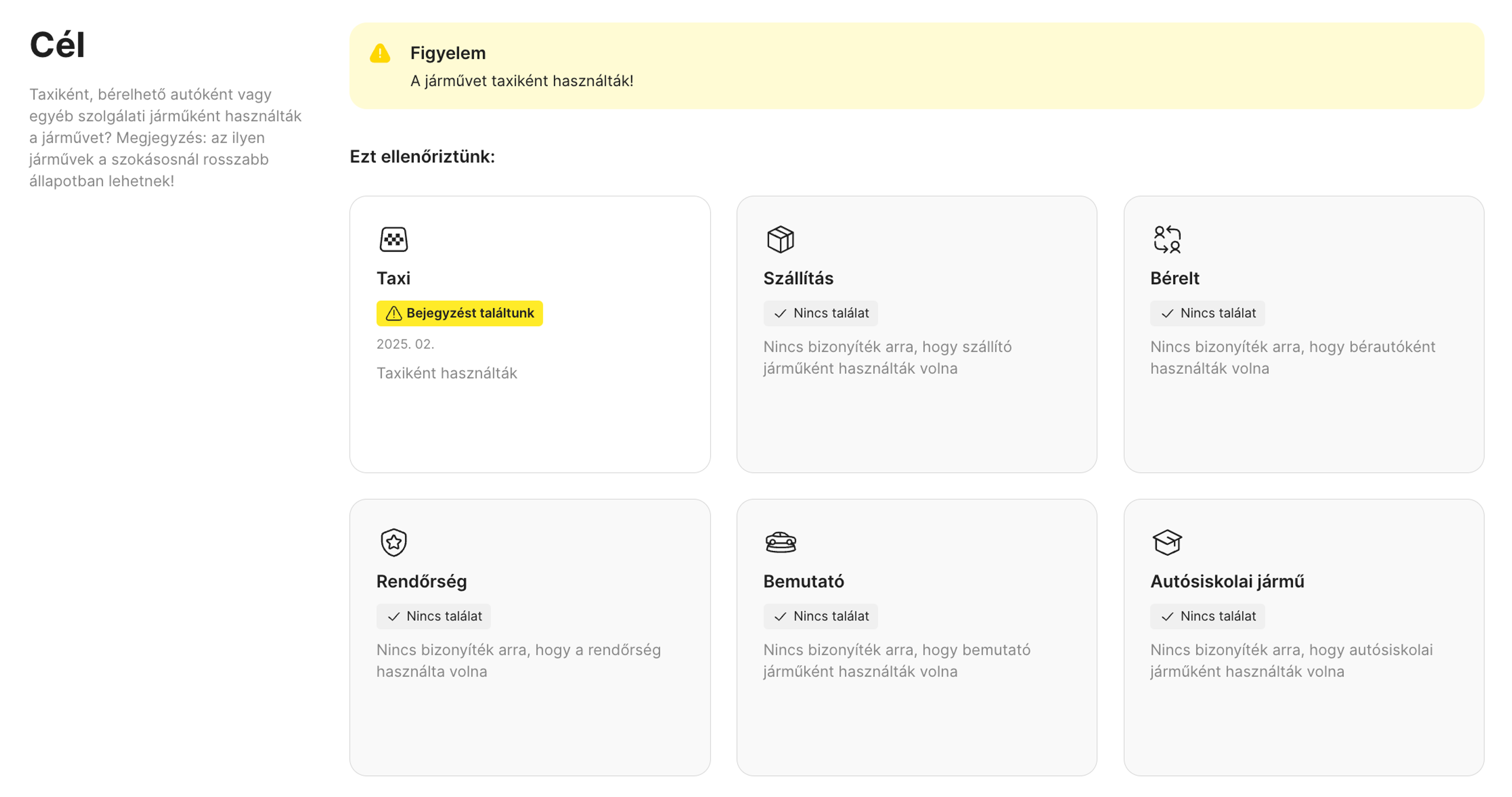Click checkmark icon in Bemutató Nincs találat badge
This screenshot has width=1512, height=797.
[x=780, y=617]
